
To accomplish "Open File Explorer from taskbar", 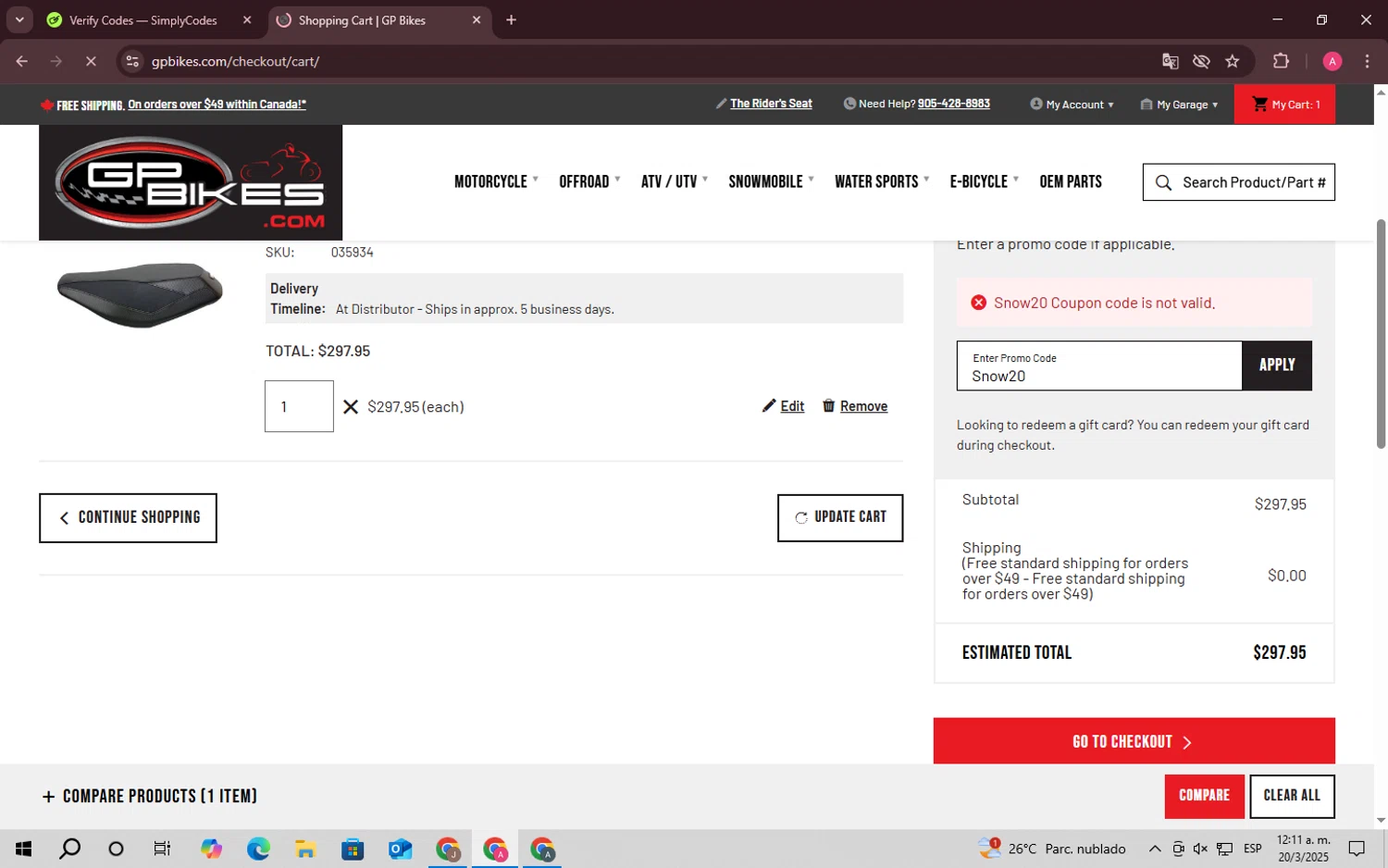I will (305, 849).
